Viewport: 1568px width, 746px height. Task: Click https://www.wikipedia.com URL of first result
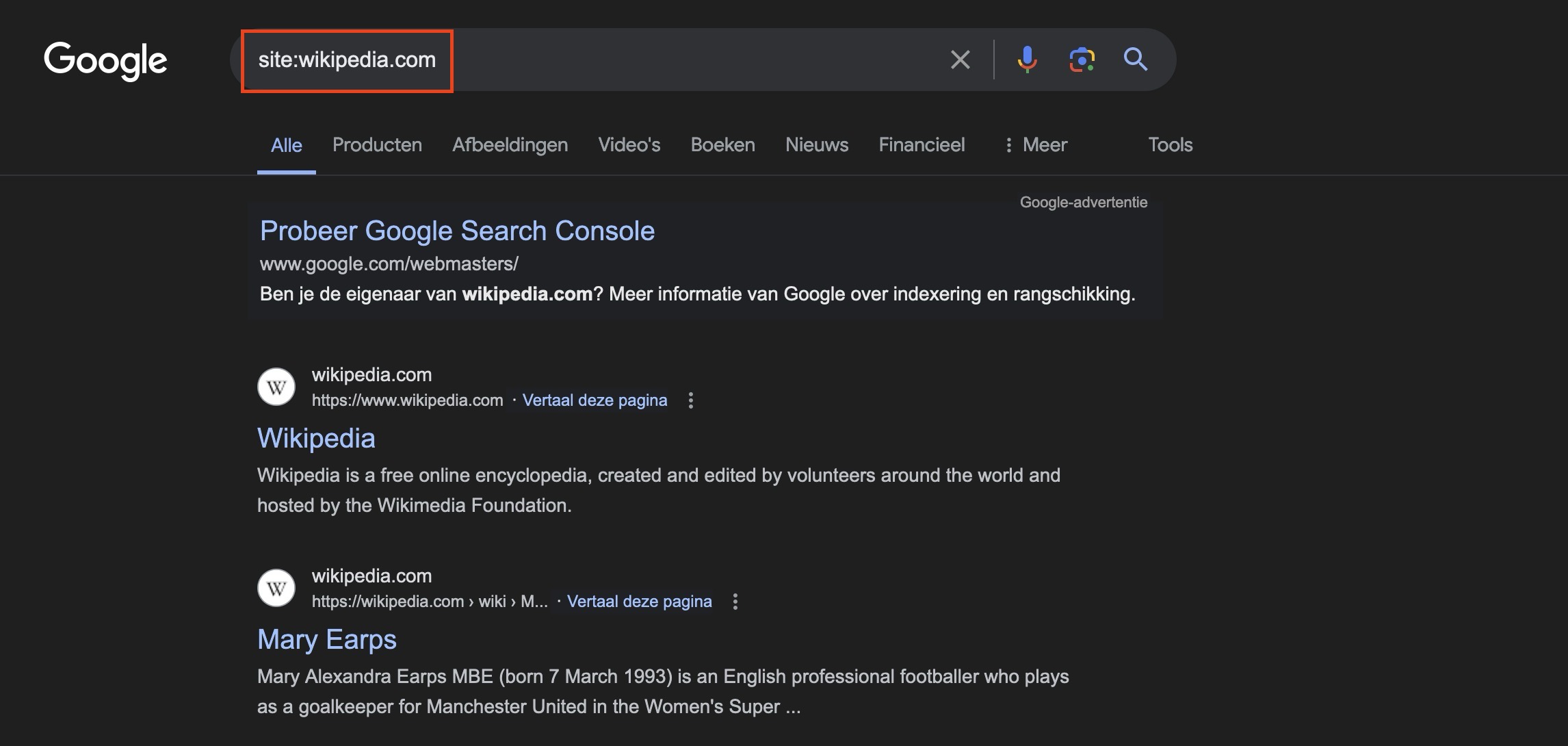[x=407, y=400]
